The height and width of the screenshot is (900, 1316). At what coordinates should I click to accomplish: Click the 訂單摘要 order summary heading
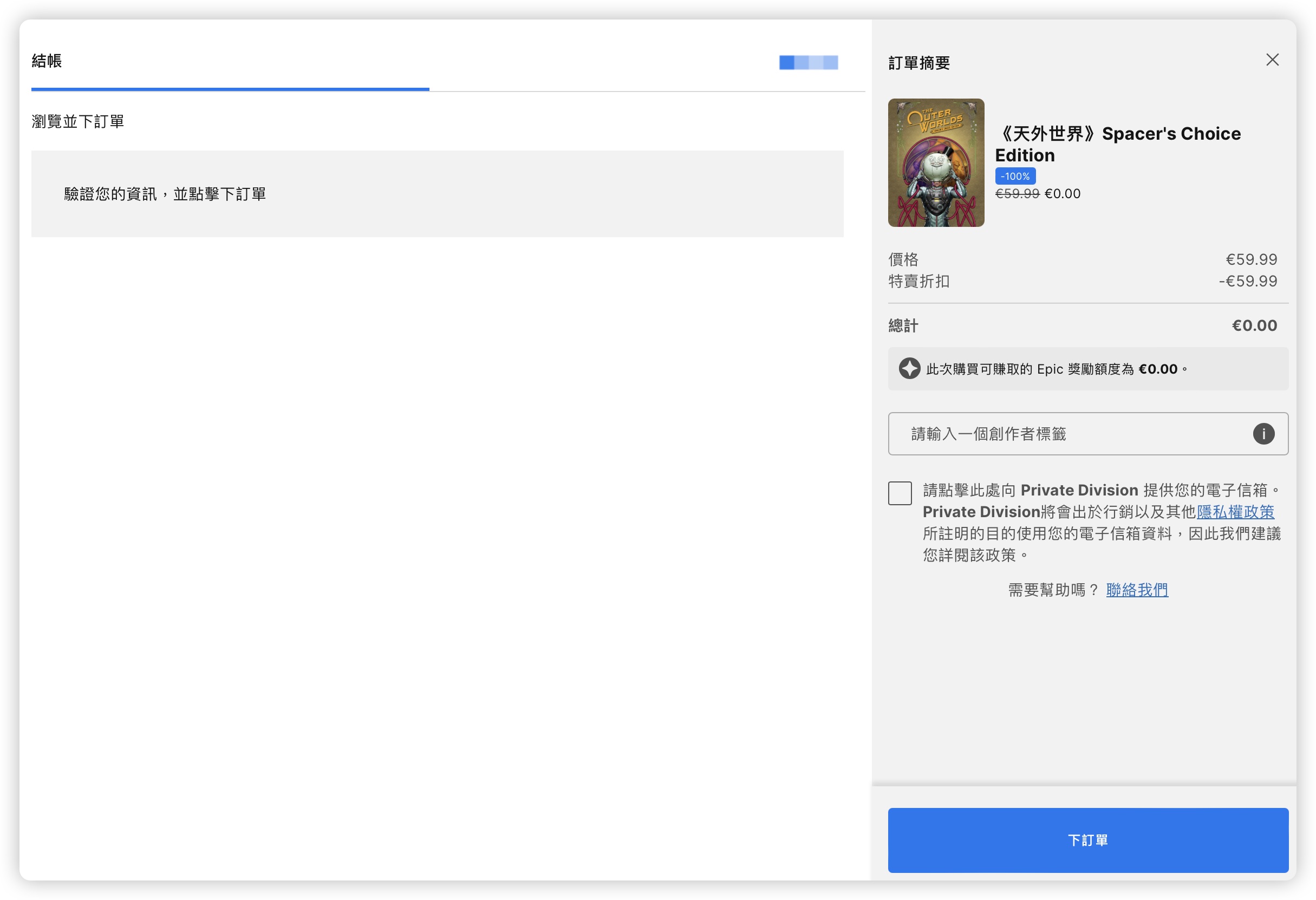(x=918, y=63)
